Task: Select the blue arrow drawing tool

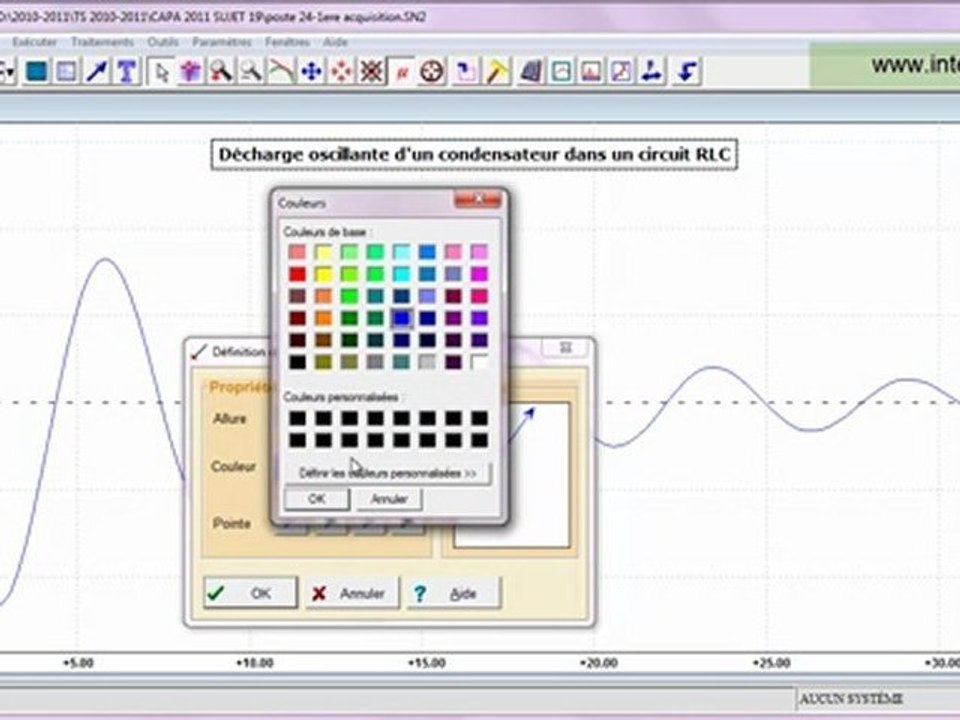Action: [x=96, y=72]
